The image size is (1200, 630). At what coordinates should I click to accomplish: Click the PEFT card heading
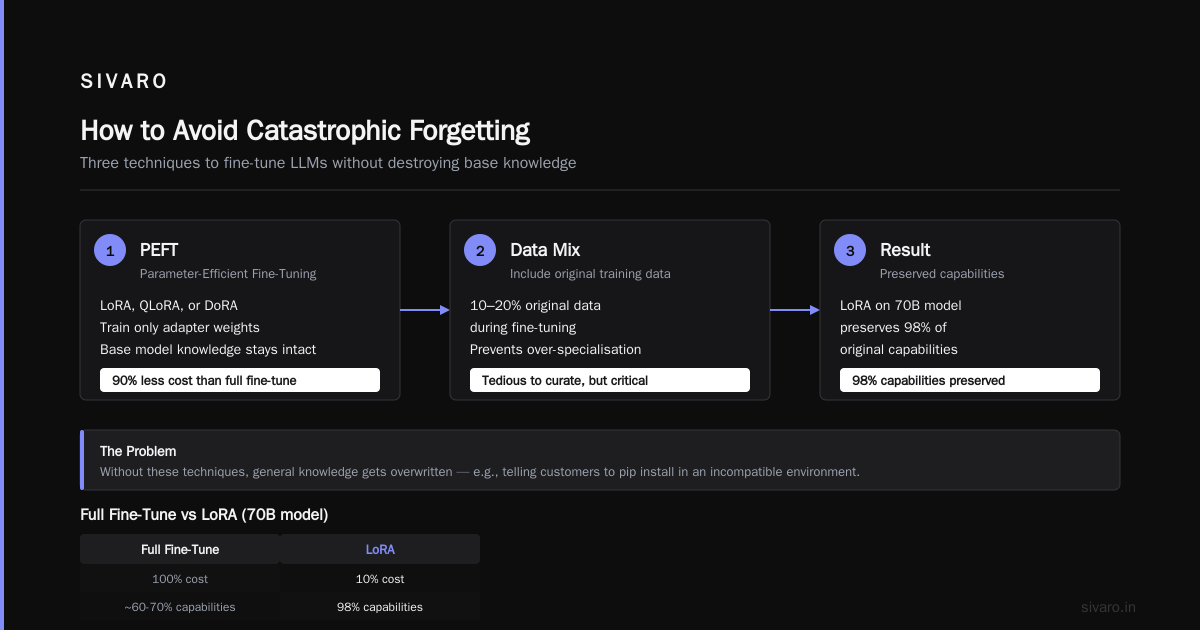click(159, 250)
